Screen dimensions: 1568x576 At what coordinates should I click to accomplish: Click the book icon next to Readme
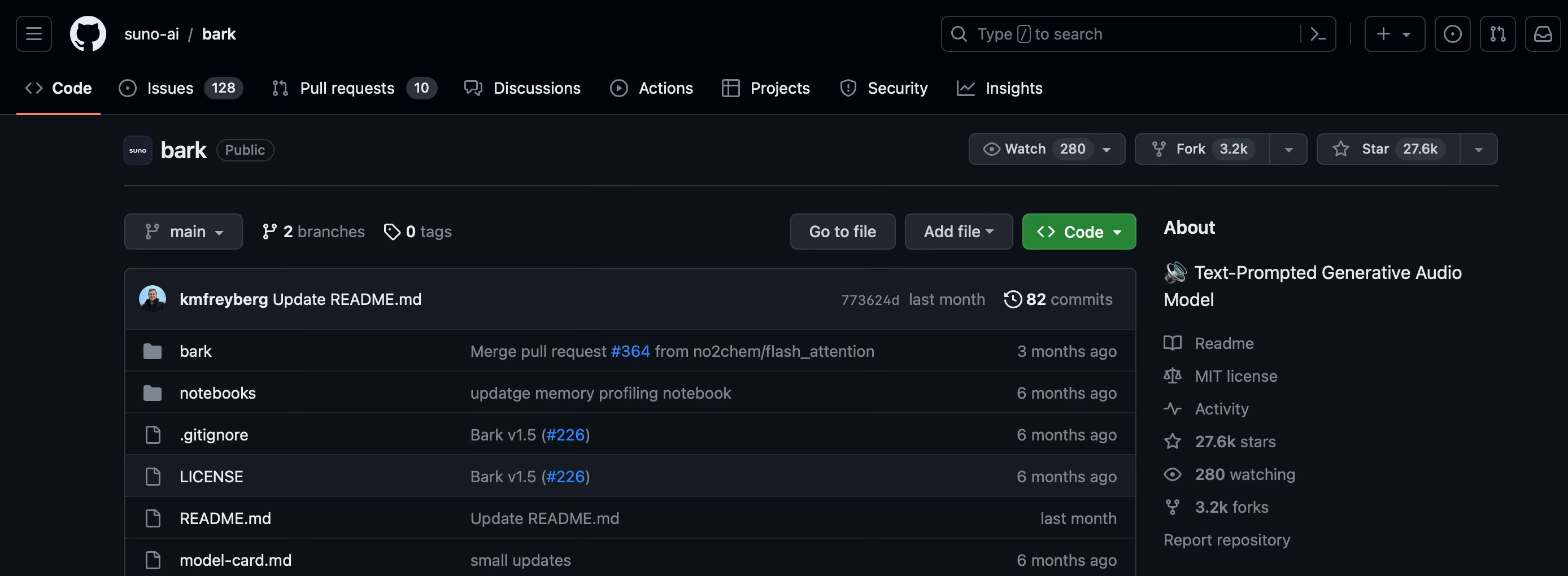click(1173, 343)
